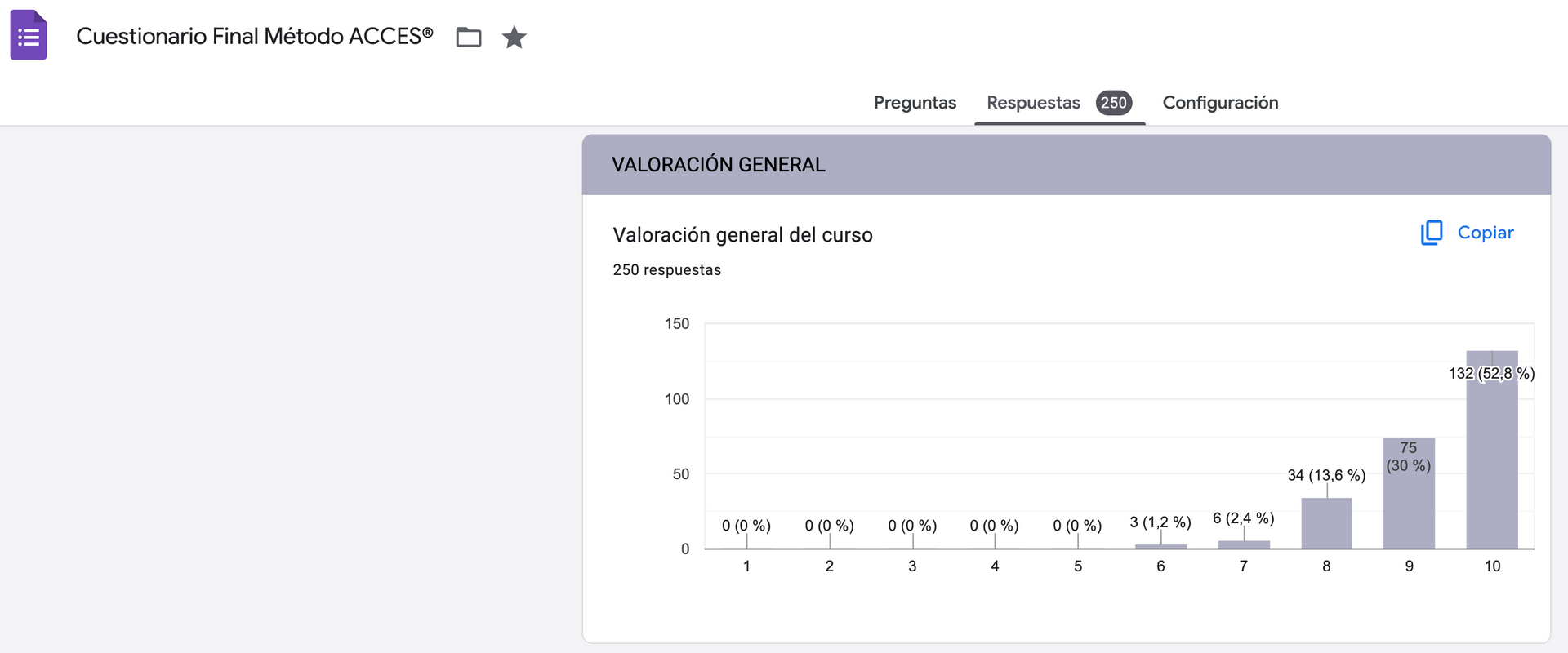Click the small bar for rating 7
1568x653 pixels.
[x=1244, y=544]
